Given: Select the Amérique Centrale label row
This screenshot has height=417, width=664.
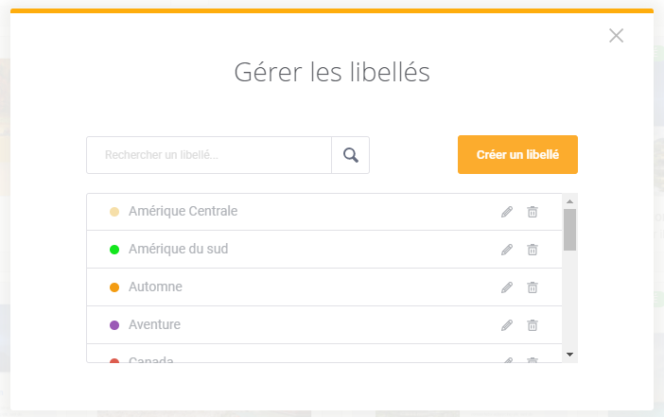Looking at the screenshot, I should pos(300,212).
